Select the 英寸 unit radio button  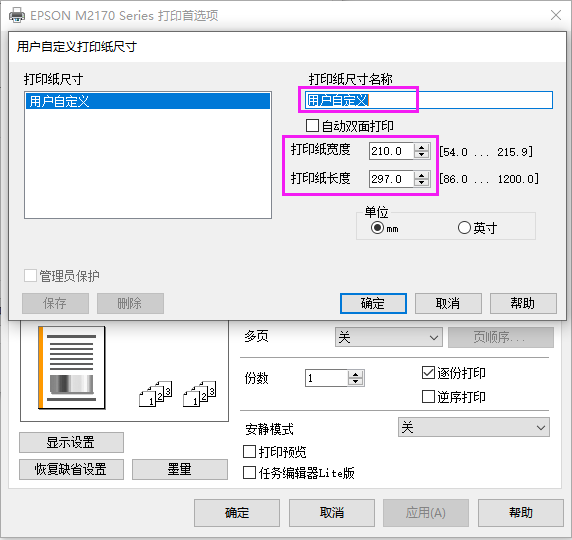pyautogui.click(x=464, y=228)
